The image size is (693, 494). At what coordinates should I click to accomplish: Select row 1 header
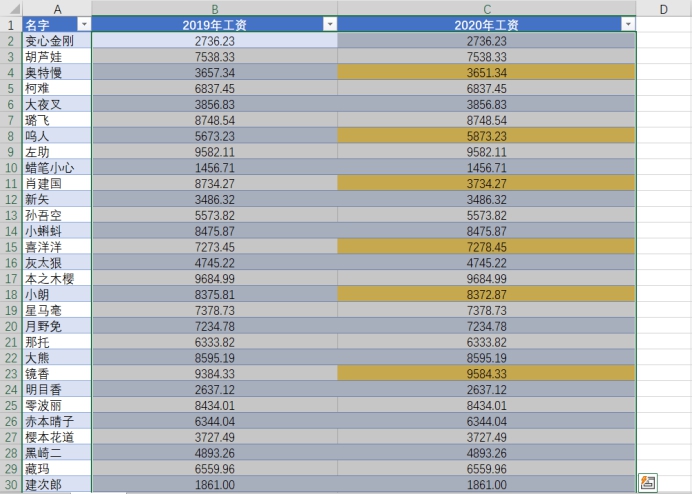pos(11,25)
